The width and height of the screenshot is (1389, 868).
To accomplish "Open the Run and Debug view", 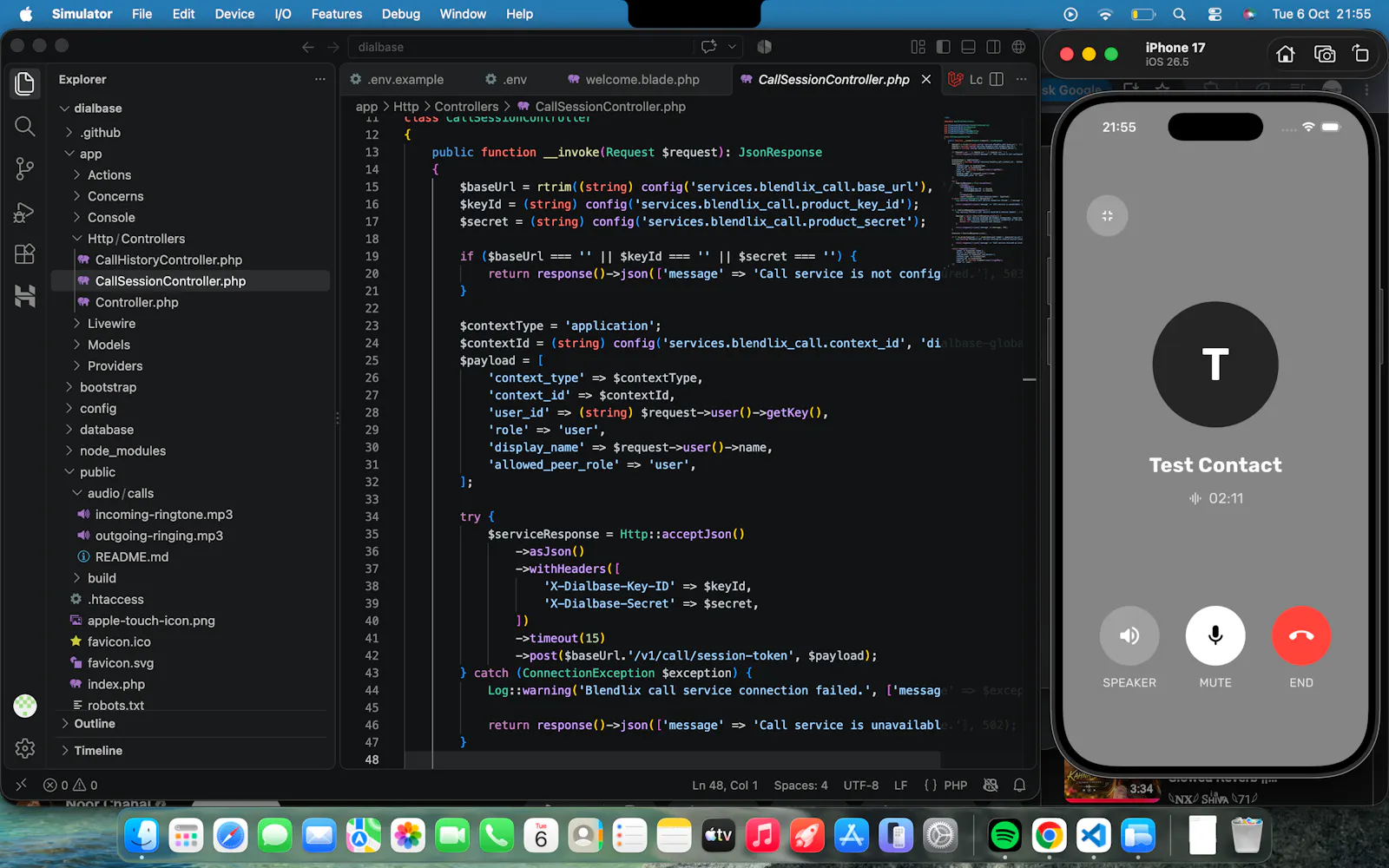I will click(24, 212).
